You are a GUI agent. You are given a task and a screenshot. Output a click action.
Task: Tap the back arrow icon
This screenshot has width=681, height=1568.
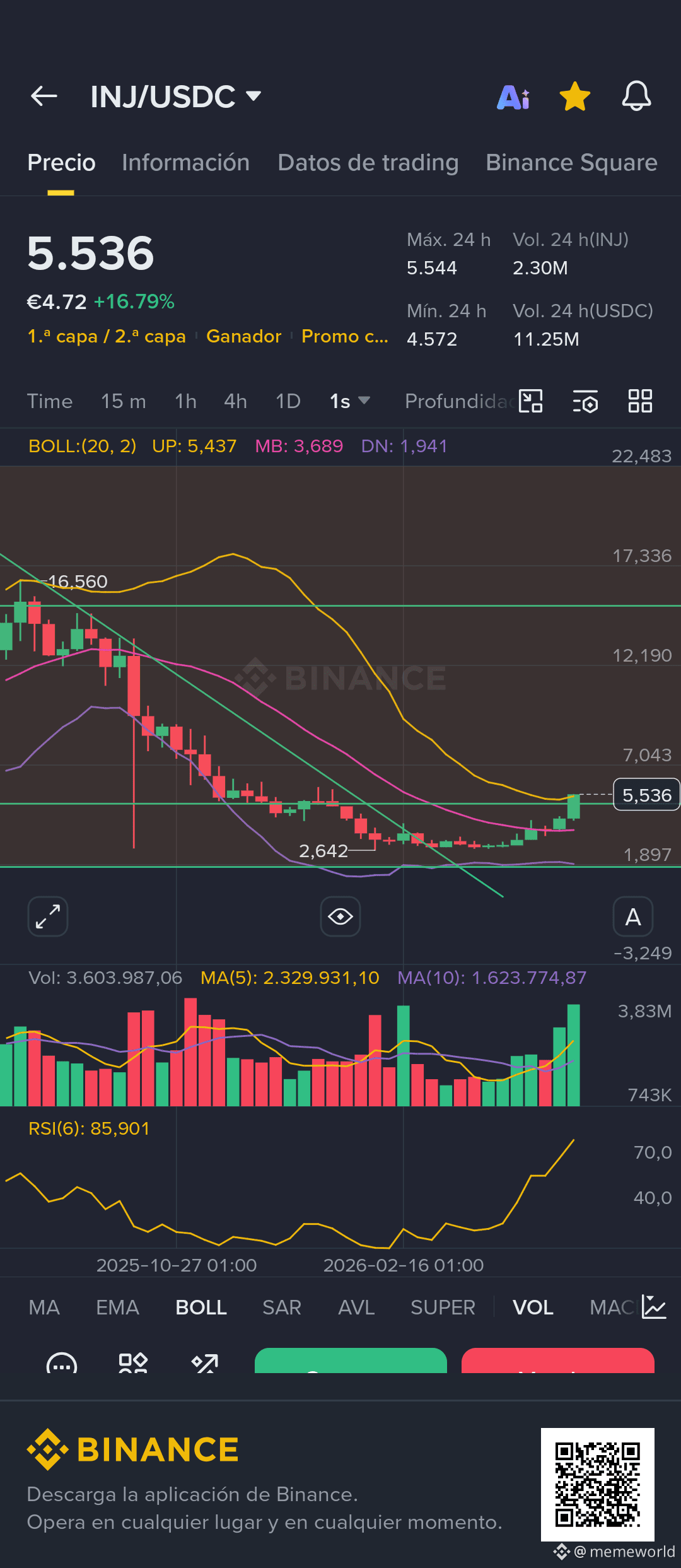click(x=44, y=97)
